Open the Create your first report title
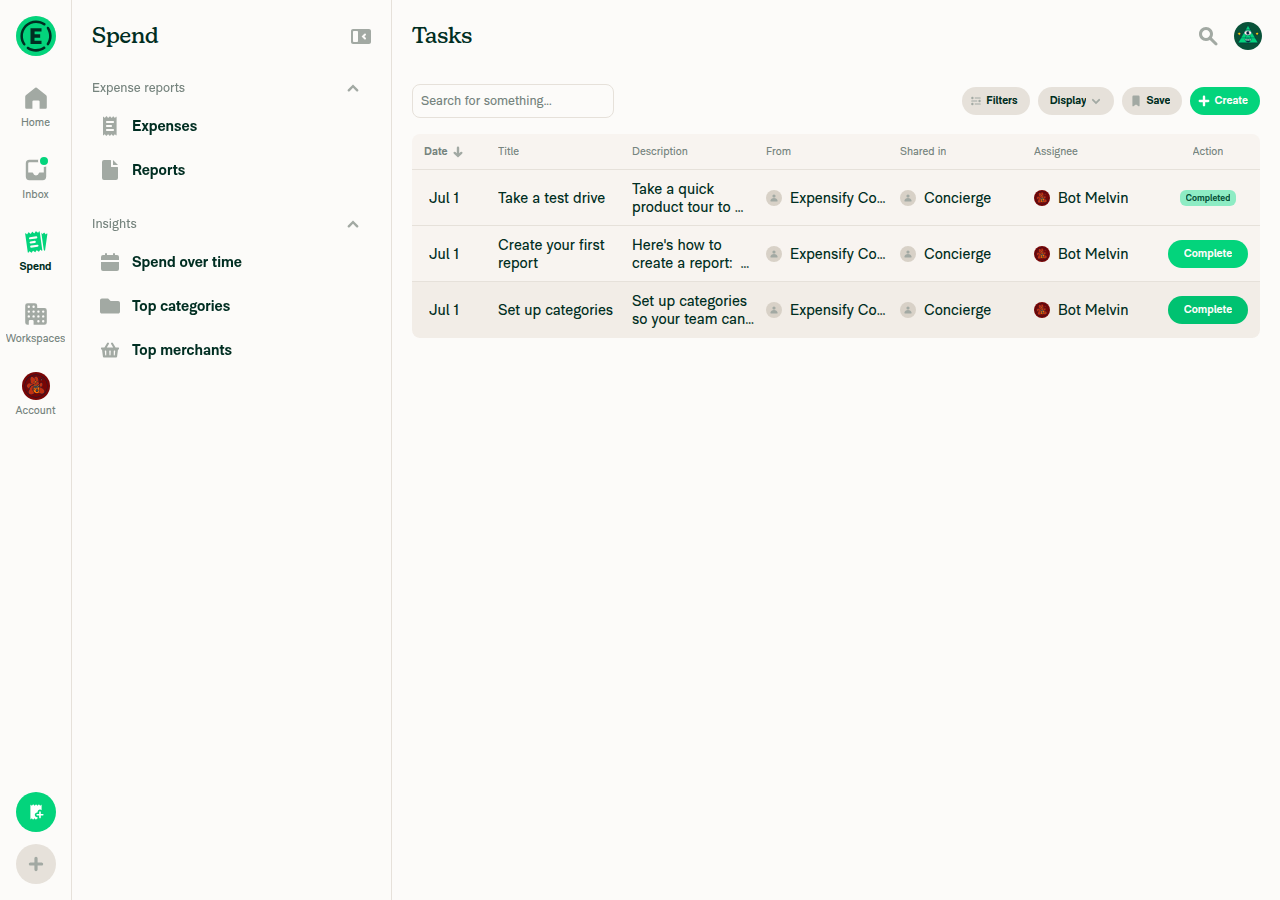The height and width of the screenshot is (900, 1280). pyautogui.click(x=551, y=254)
